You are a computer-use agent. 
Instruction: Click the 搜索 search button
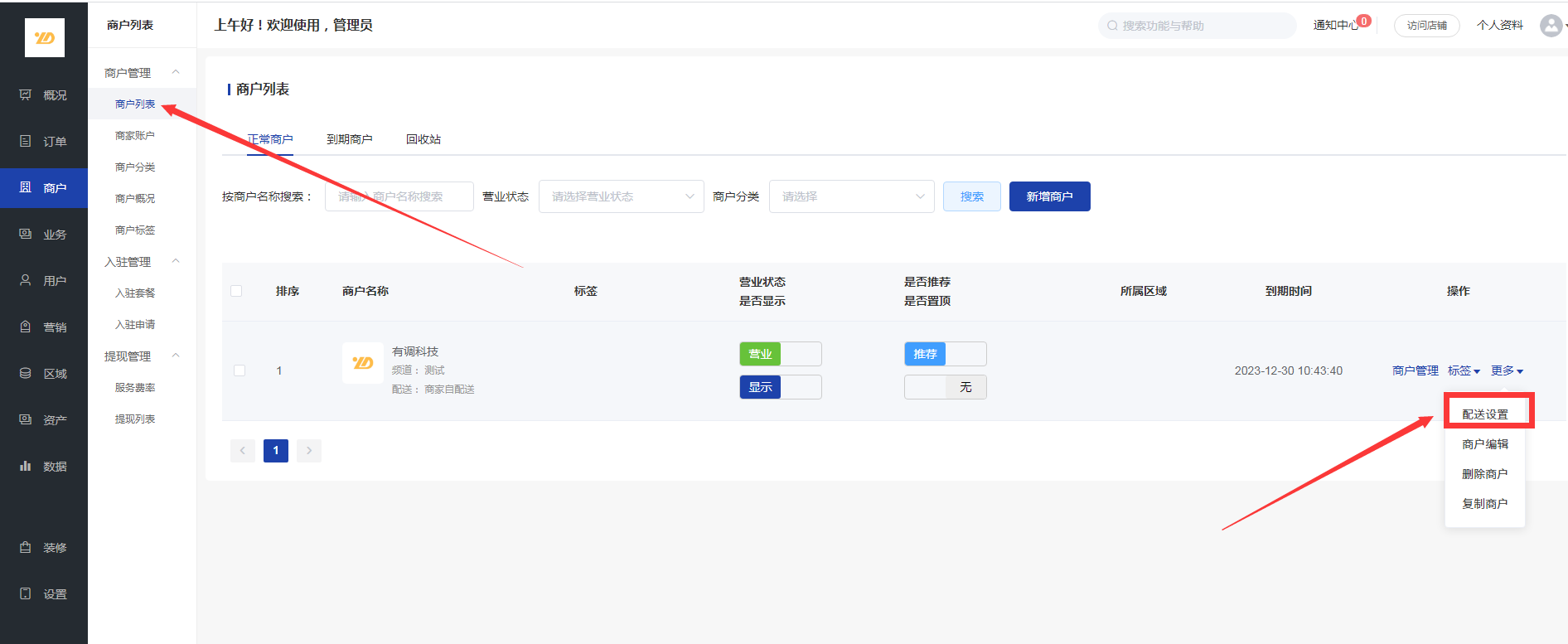pos(972,196)
